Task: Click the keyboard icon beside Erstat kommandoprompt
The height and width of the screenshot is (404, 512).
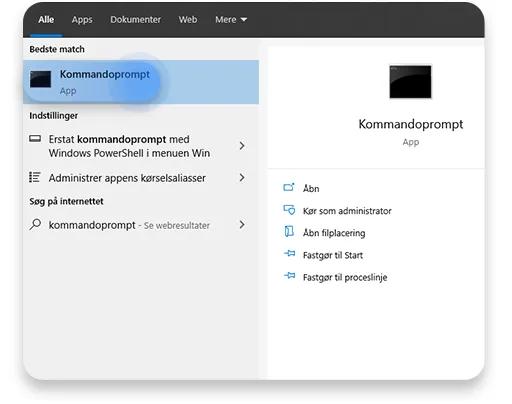Action: 35,139
